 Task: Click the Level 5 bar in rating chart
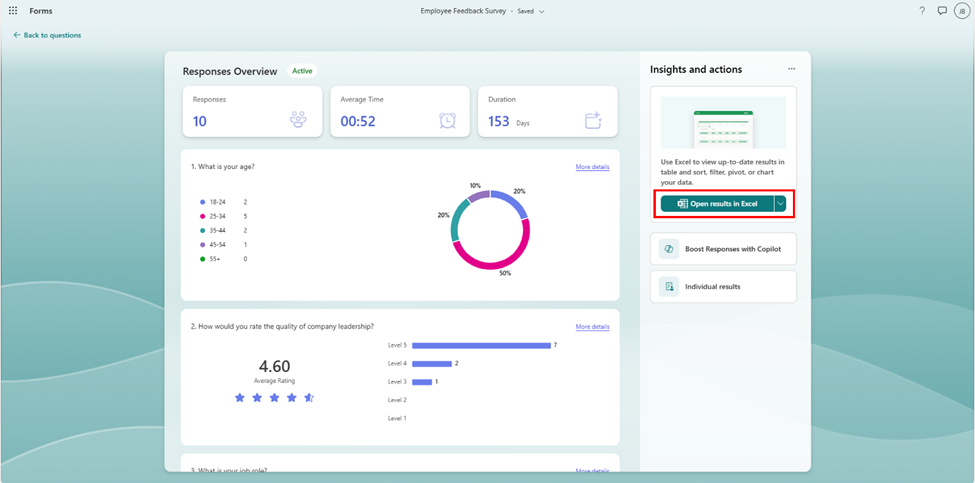pyautogui.click(x=481, y=345)
